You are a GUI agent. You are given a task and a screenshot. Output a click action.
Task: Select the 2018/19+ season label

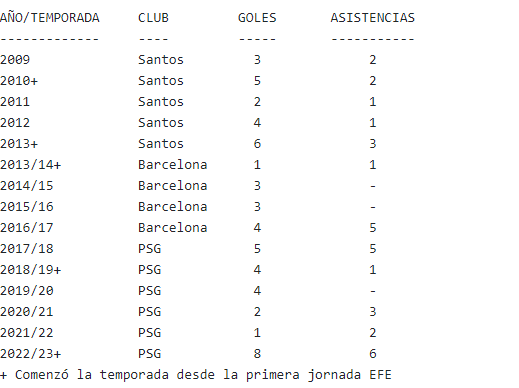click(31, 270)
